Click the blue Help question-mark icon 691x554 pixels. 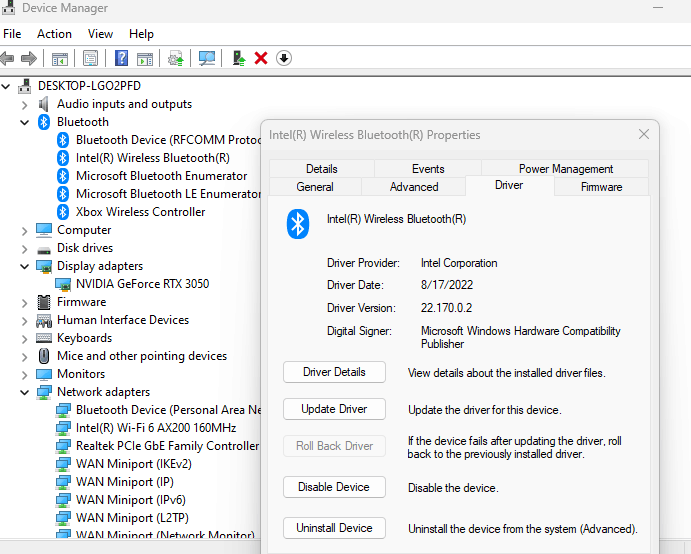click(x=121, y=58)
